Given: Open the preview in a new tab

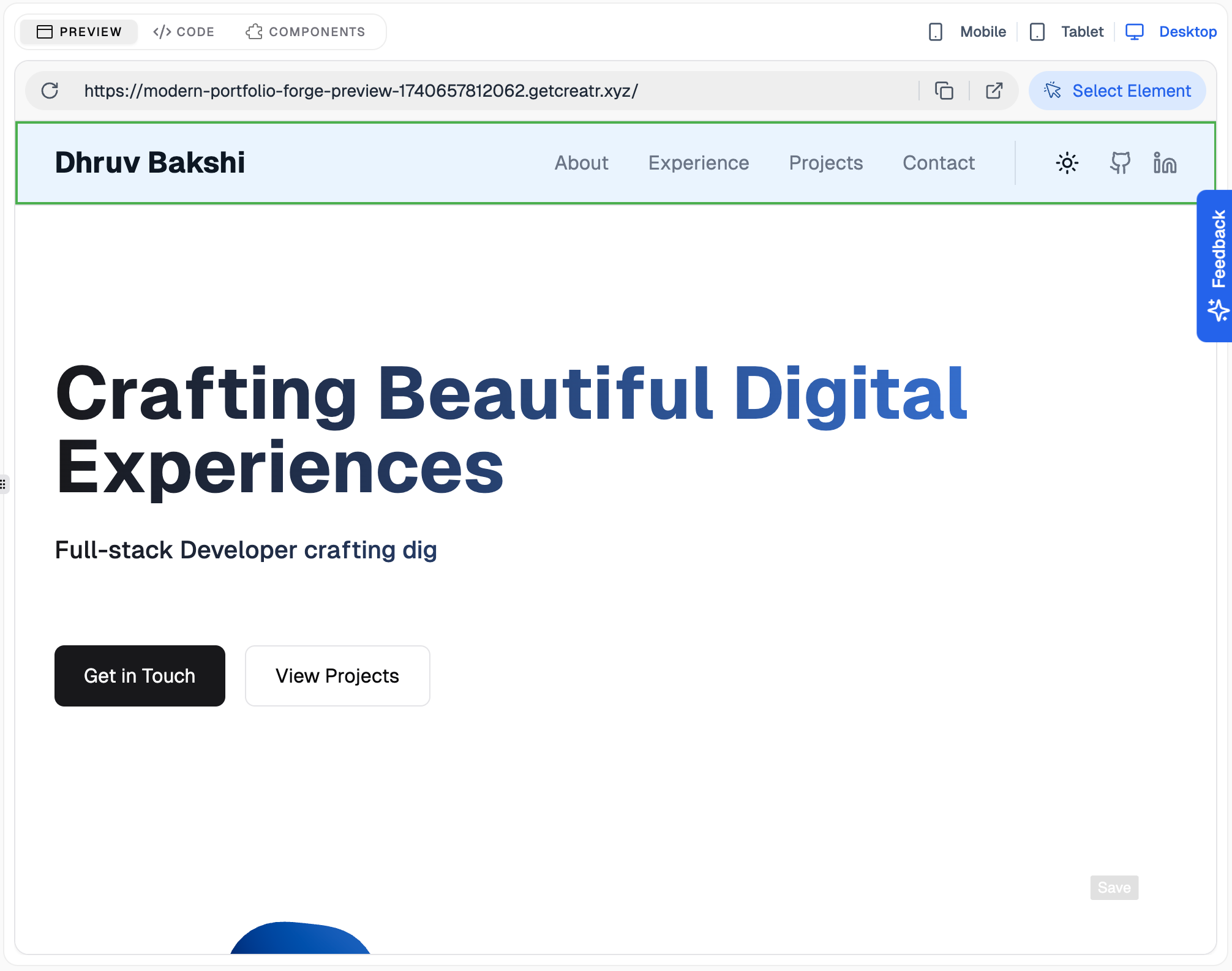Looking at the screenshot, I should 994,91.
